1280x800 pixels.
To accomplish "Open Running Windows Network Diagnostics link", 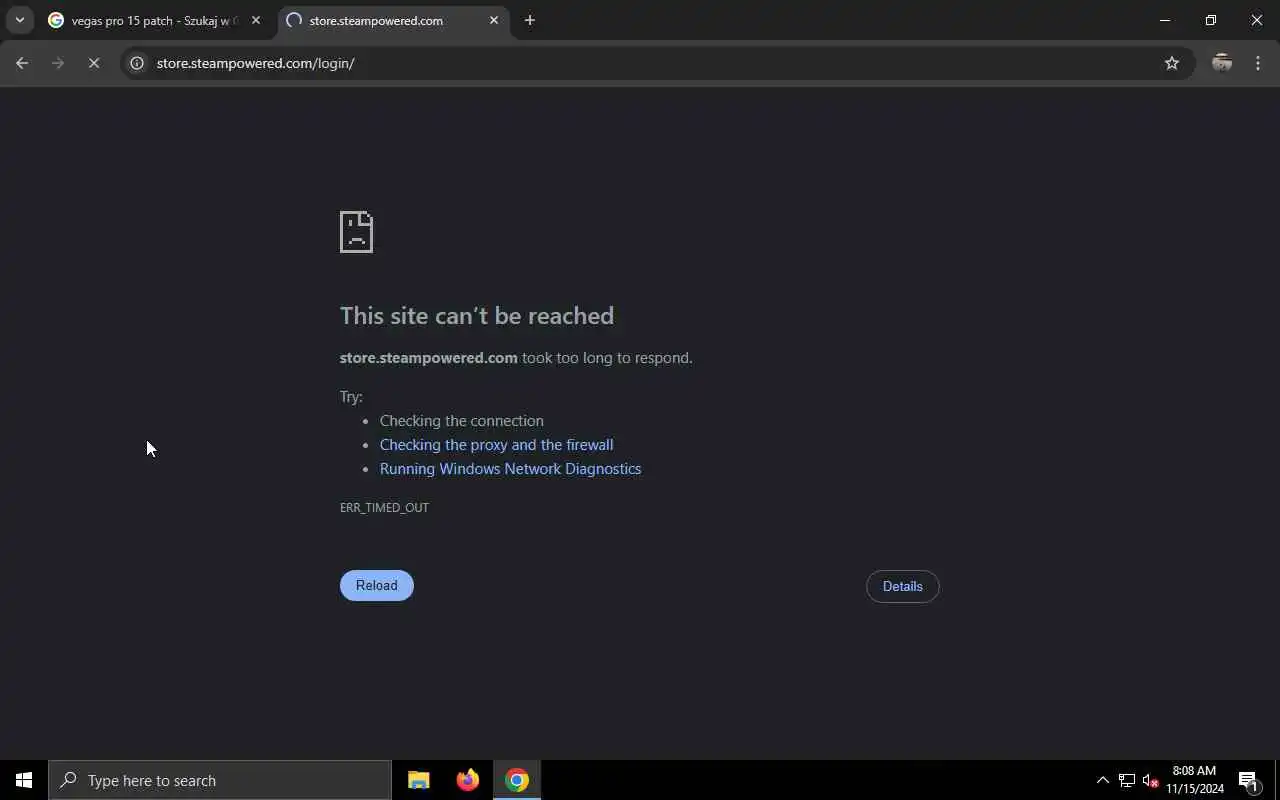I will (x=511, y=469).
